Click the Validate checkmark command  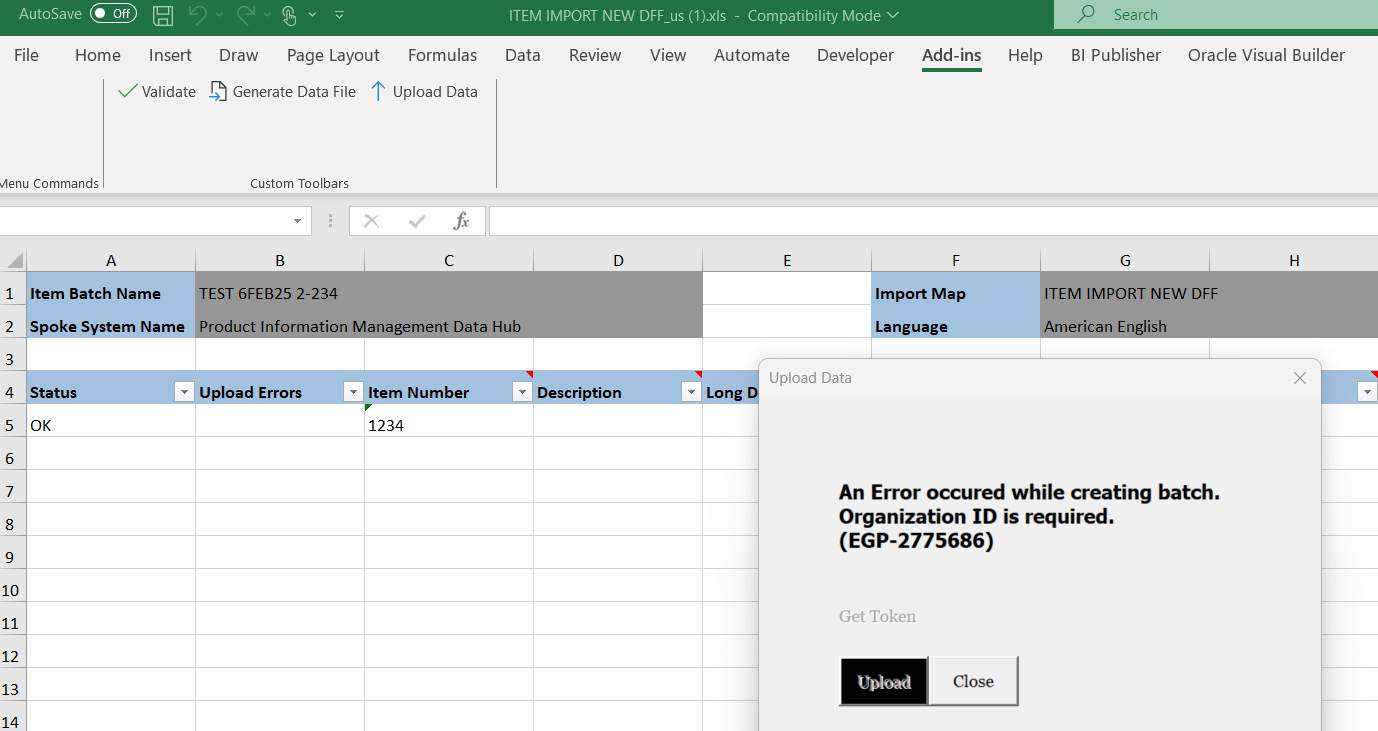pos(157,91)
